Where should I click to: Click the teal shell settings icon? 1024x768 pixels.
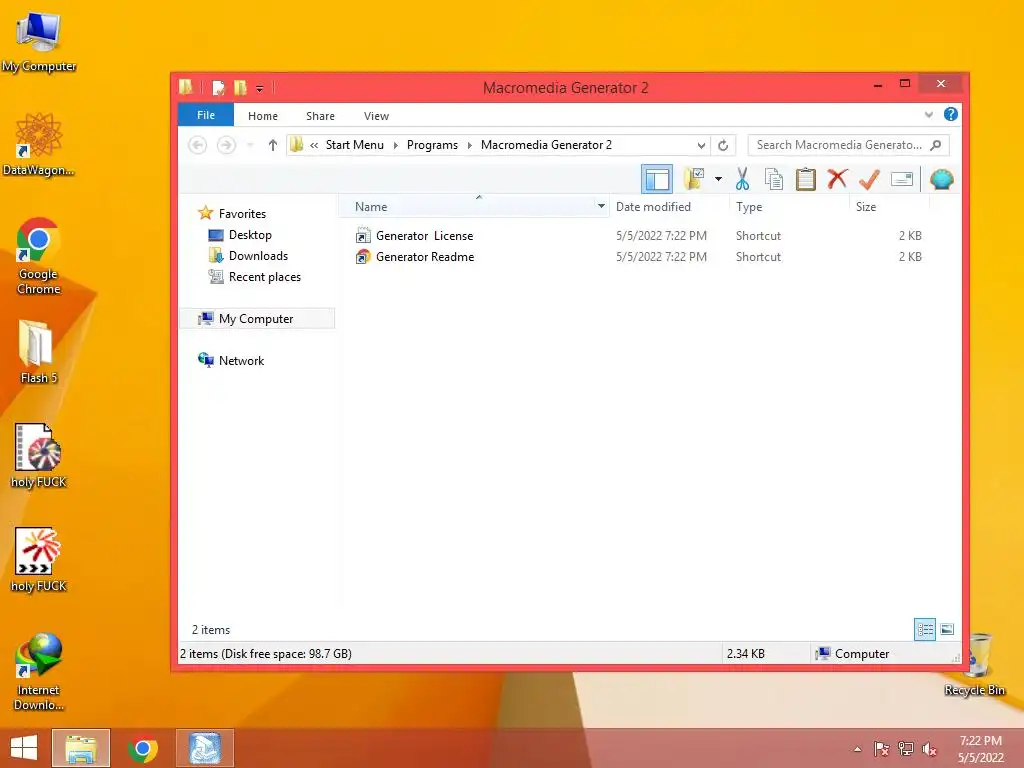[942, 179]
